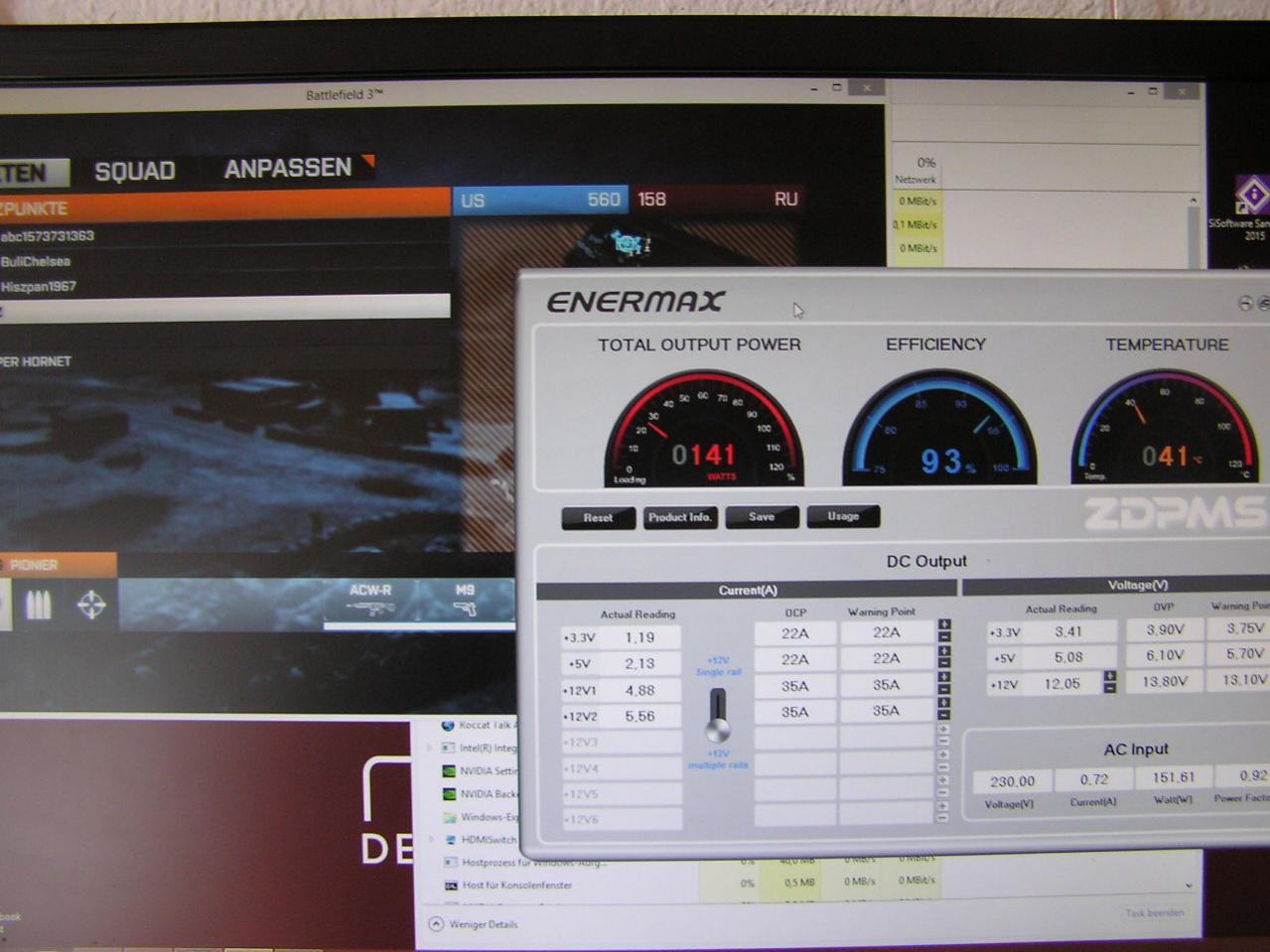Decrease the +12V voltage actual reading
Screen dimensions: 1270x952
(x=1110, y=688)
